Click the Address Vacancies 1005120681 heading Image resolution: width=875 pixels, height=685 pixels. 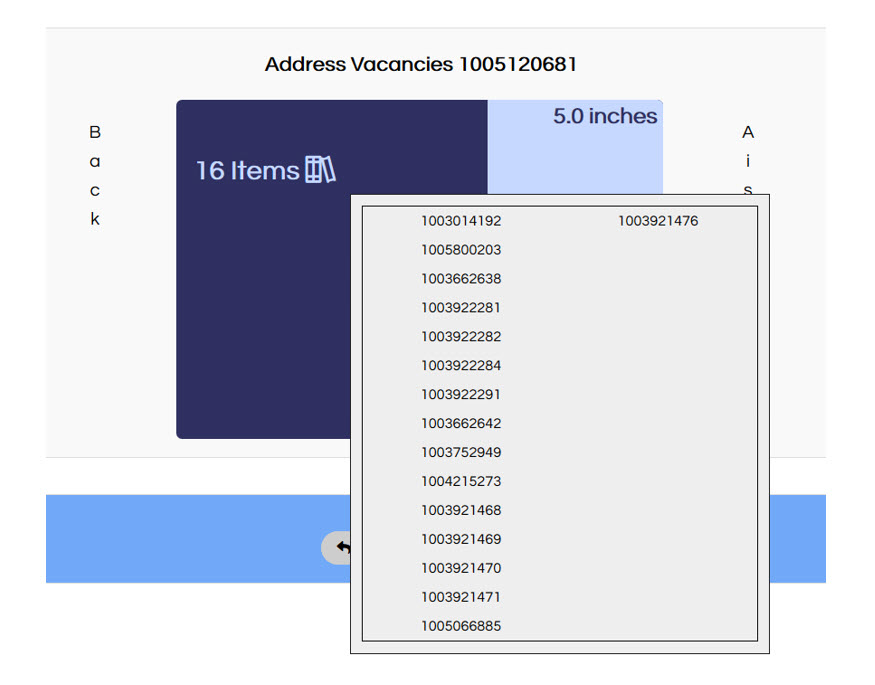point(421,65)
